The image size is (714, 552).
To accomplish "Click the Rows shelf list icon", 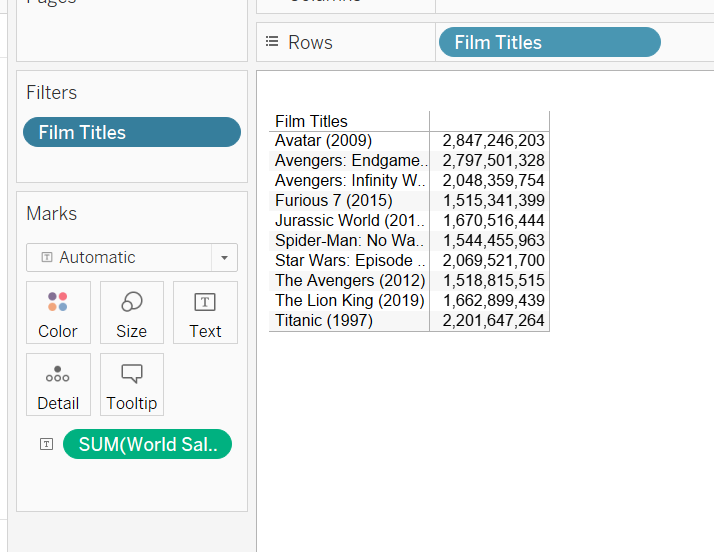I will coord(272,41).
